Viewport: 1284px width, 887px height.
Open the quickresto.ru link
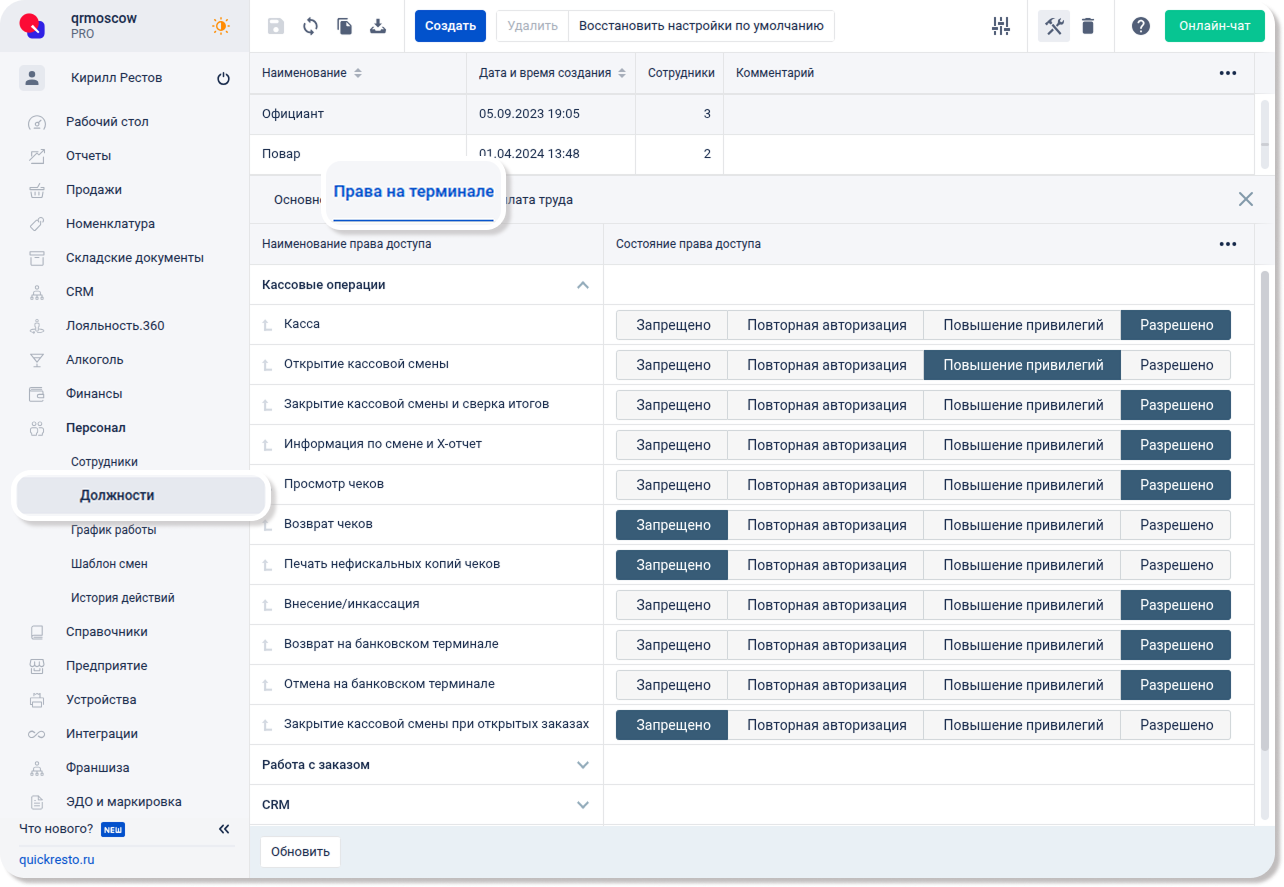pos(57,860)
